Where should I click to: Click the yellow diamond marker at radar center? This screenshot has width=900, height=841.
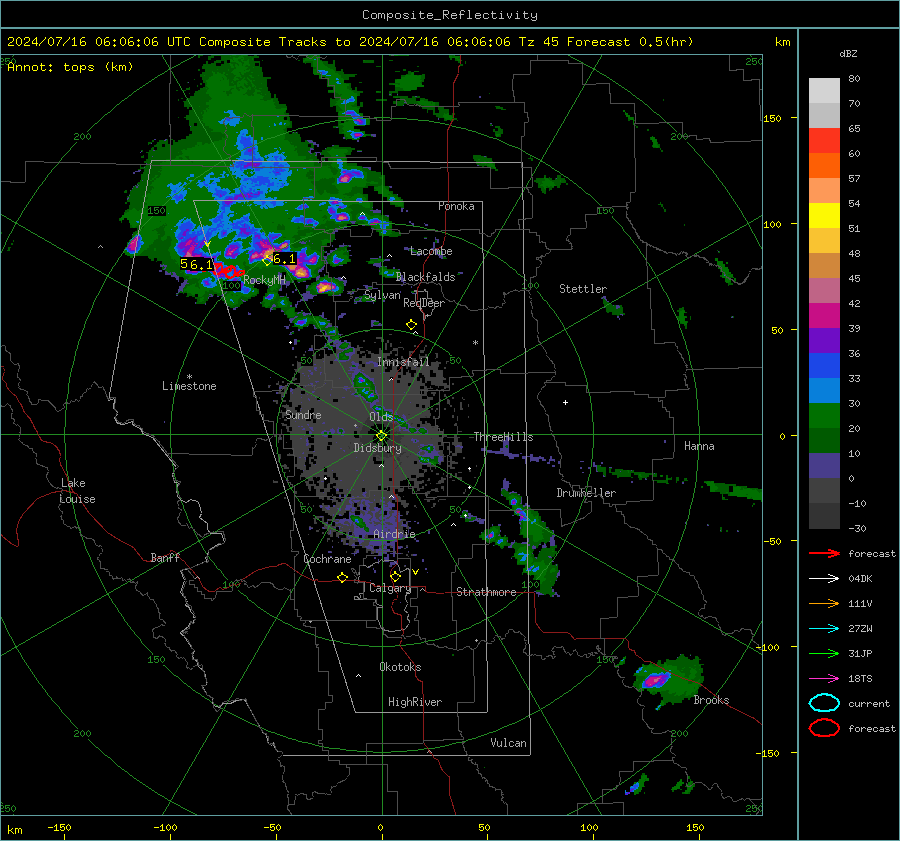click(382, 435)
